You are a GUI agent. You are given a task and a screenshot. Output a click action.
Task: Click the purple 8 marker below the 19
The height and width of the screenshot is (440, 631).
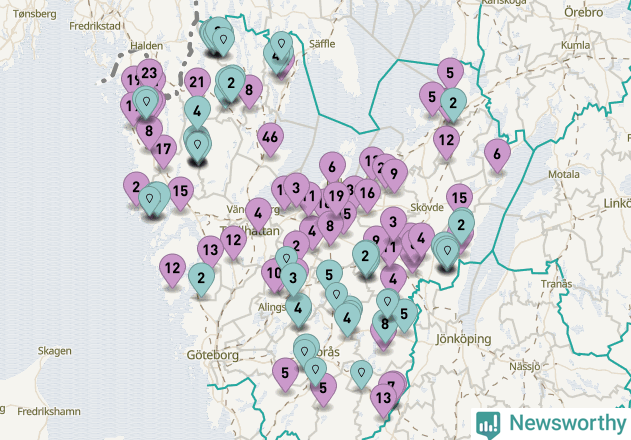330,228
